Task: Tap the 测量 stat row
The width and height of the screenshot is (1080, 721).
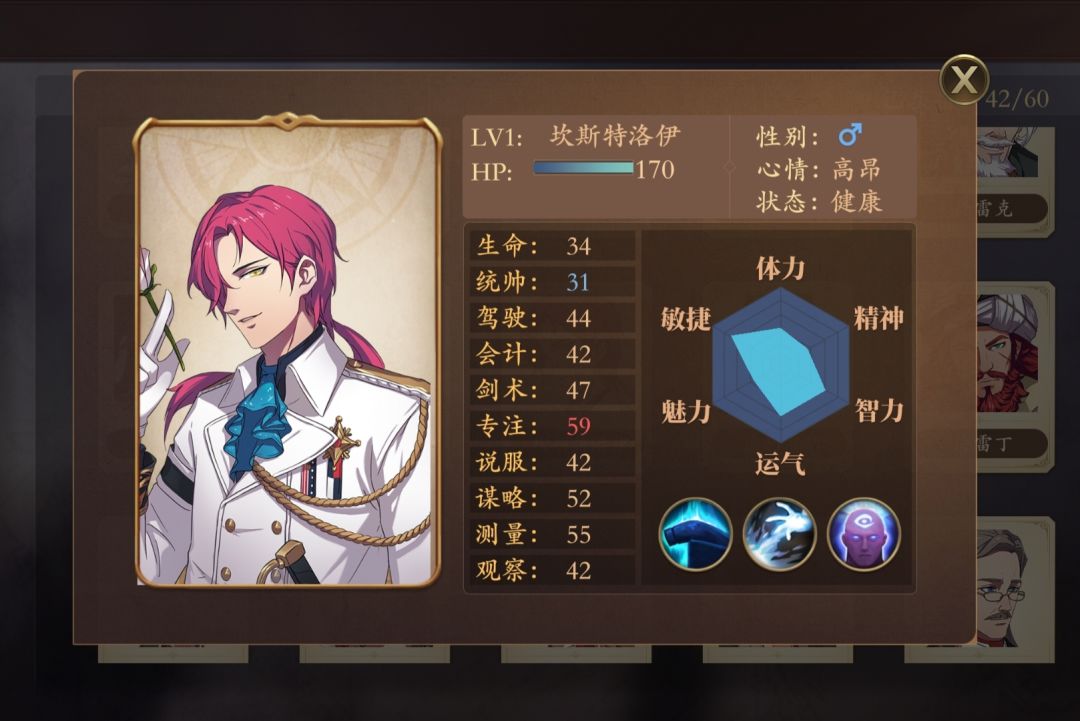Action: [552, 534]
